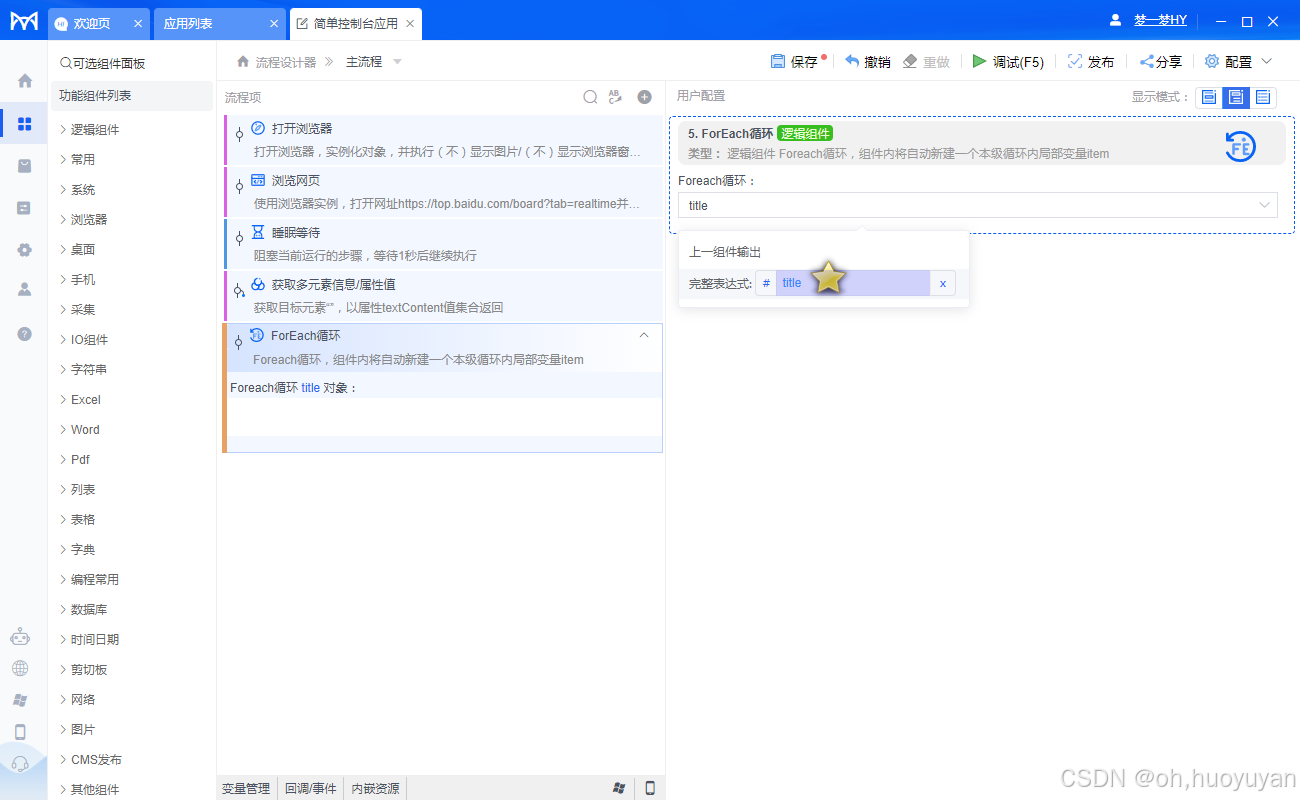Click the Windows icon in bottom bar
This screenshot has height=800, width=1300.
coord(619,788)
